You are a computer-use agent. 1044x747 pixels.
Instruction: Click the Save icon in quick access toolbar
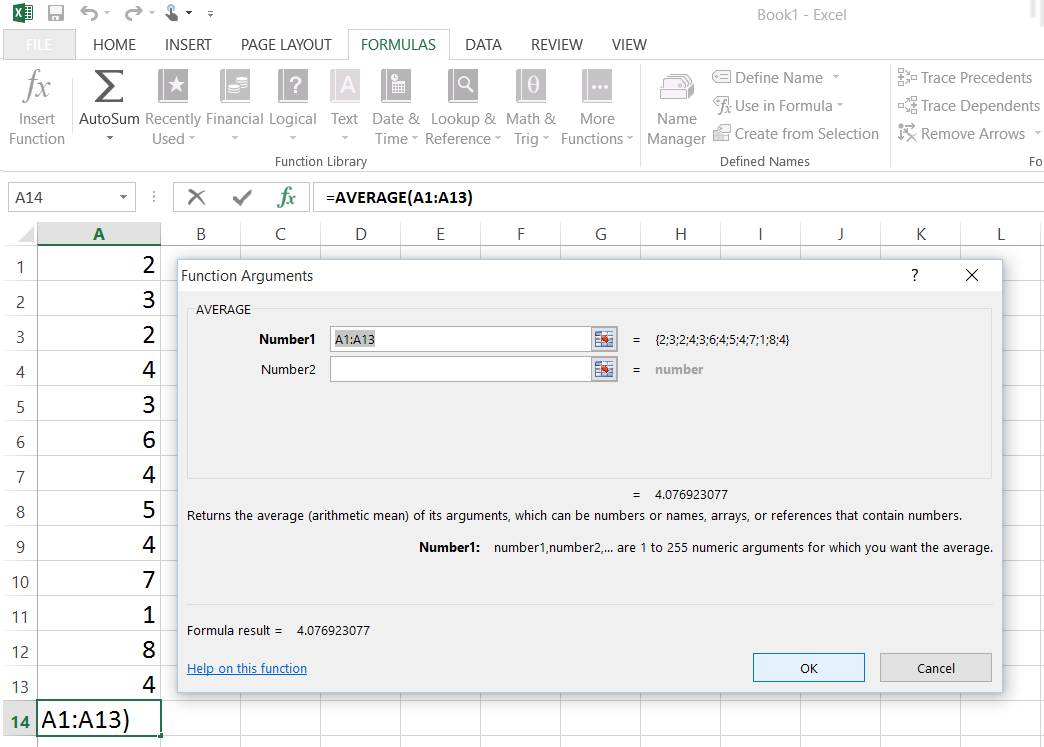click(x=56, y=13)
